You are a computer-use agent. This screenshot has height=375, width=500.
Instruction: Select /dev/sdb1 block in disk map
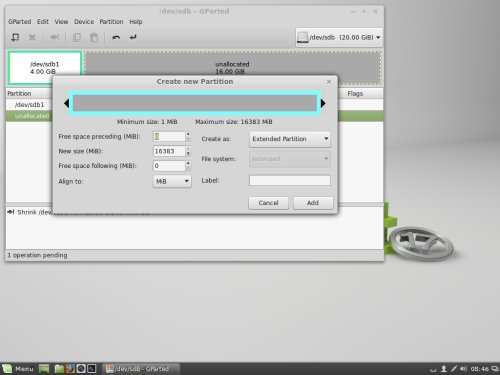pyautogui.click(x=45, y=68)
